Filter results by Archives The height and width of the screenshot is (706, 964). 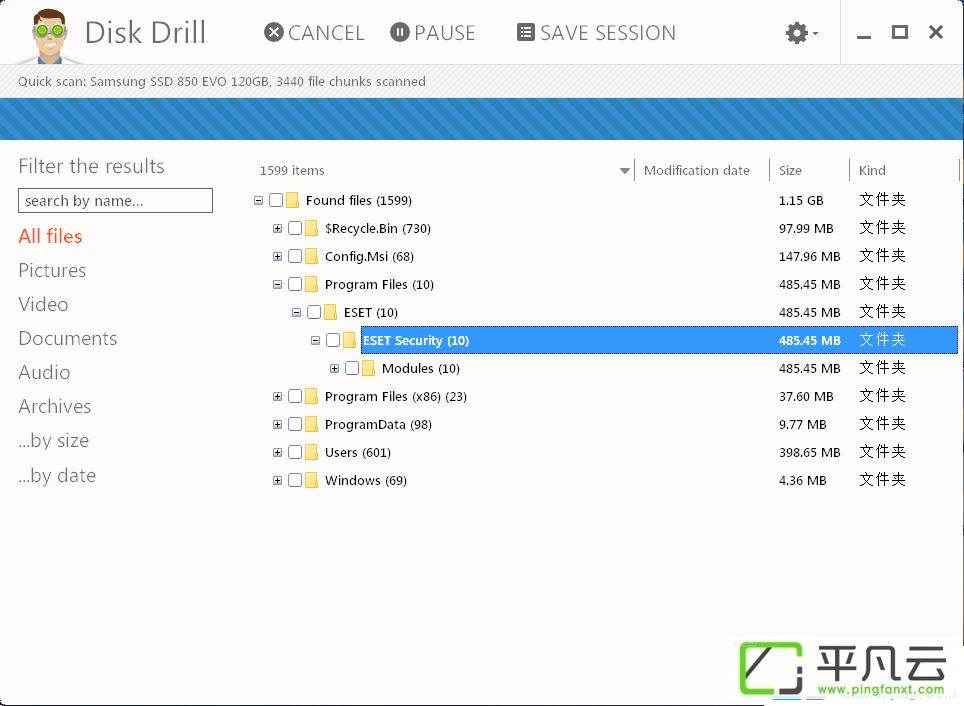pos(55,407)
